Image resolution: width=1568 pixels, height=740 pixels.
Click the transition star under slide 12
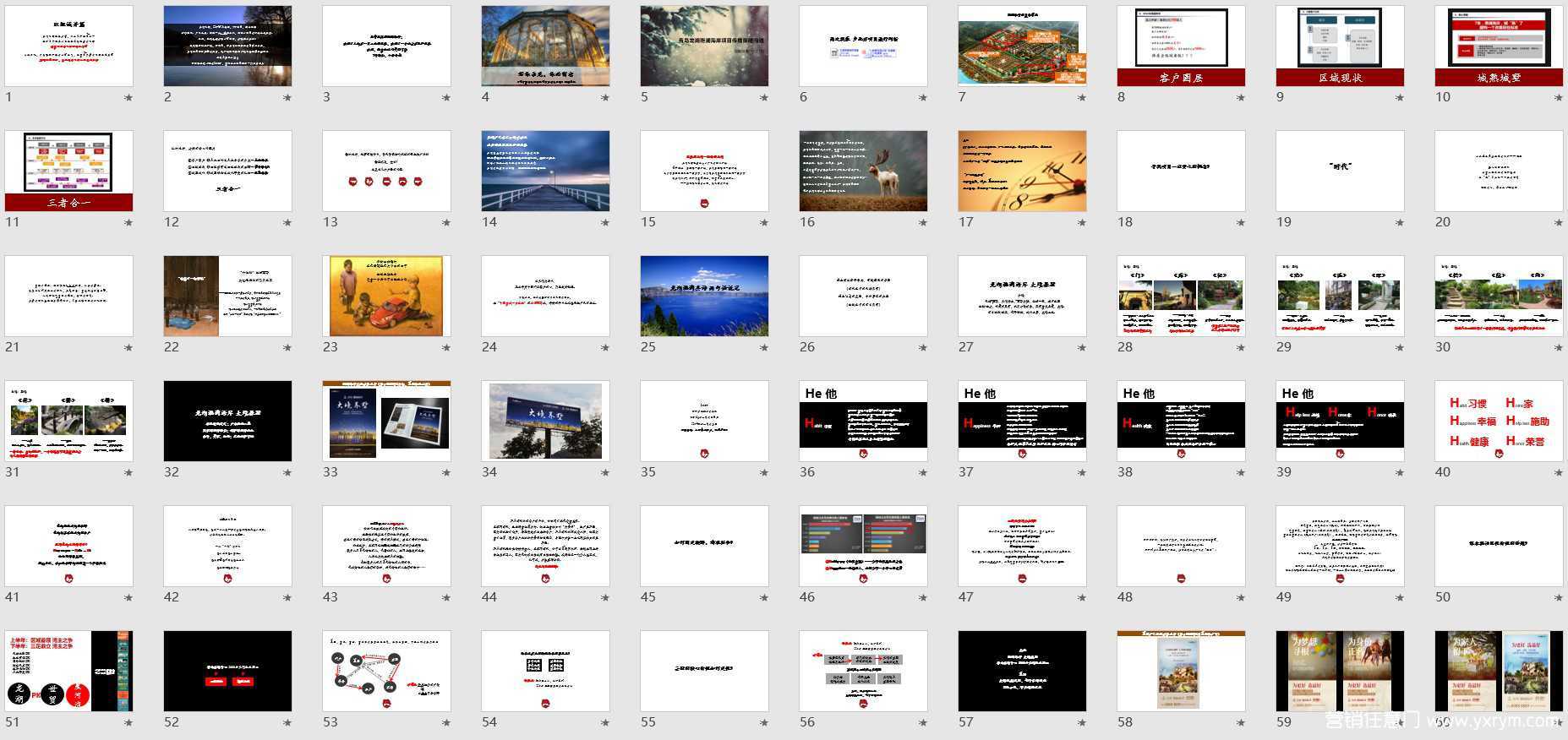[x=287, y=223]
